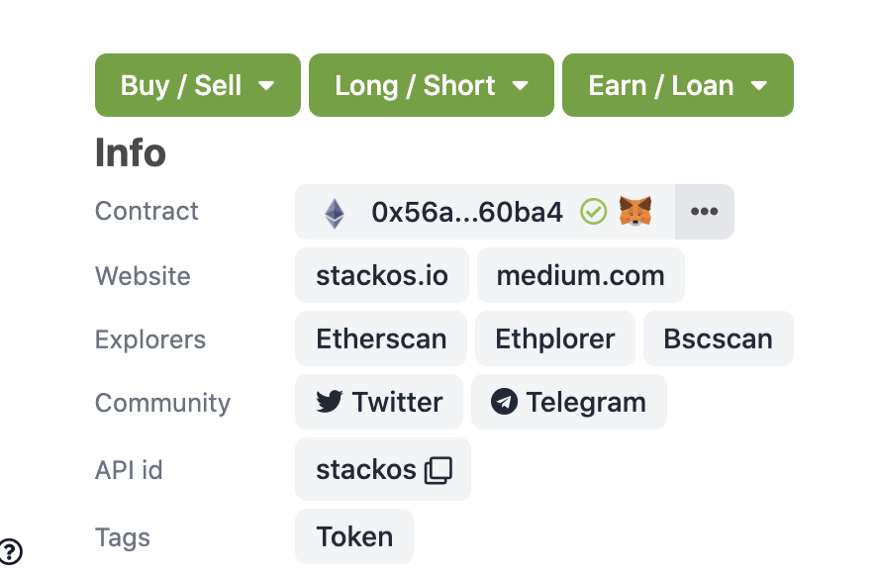
Task: Click the help question mark icon
Action: click(11, 552)
